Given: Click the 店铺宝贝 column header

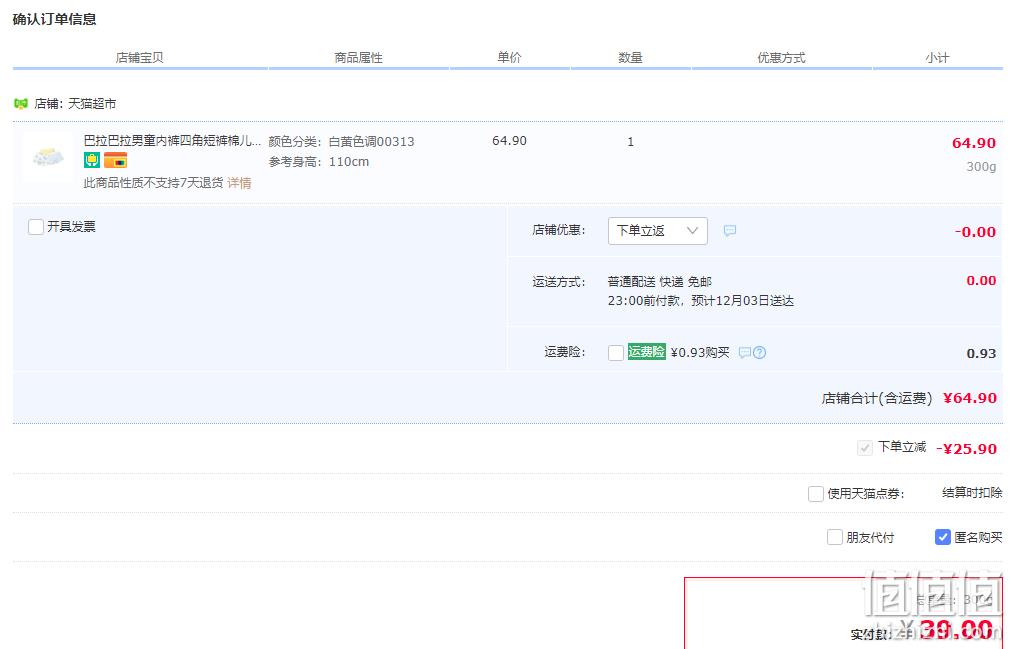Looking at the screenshot, I should (139, 57).
